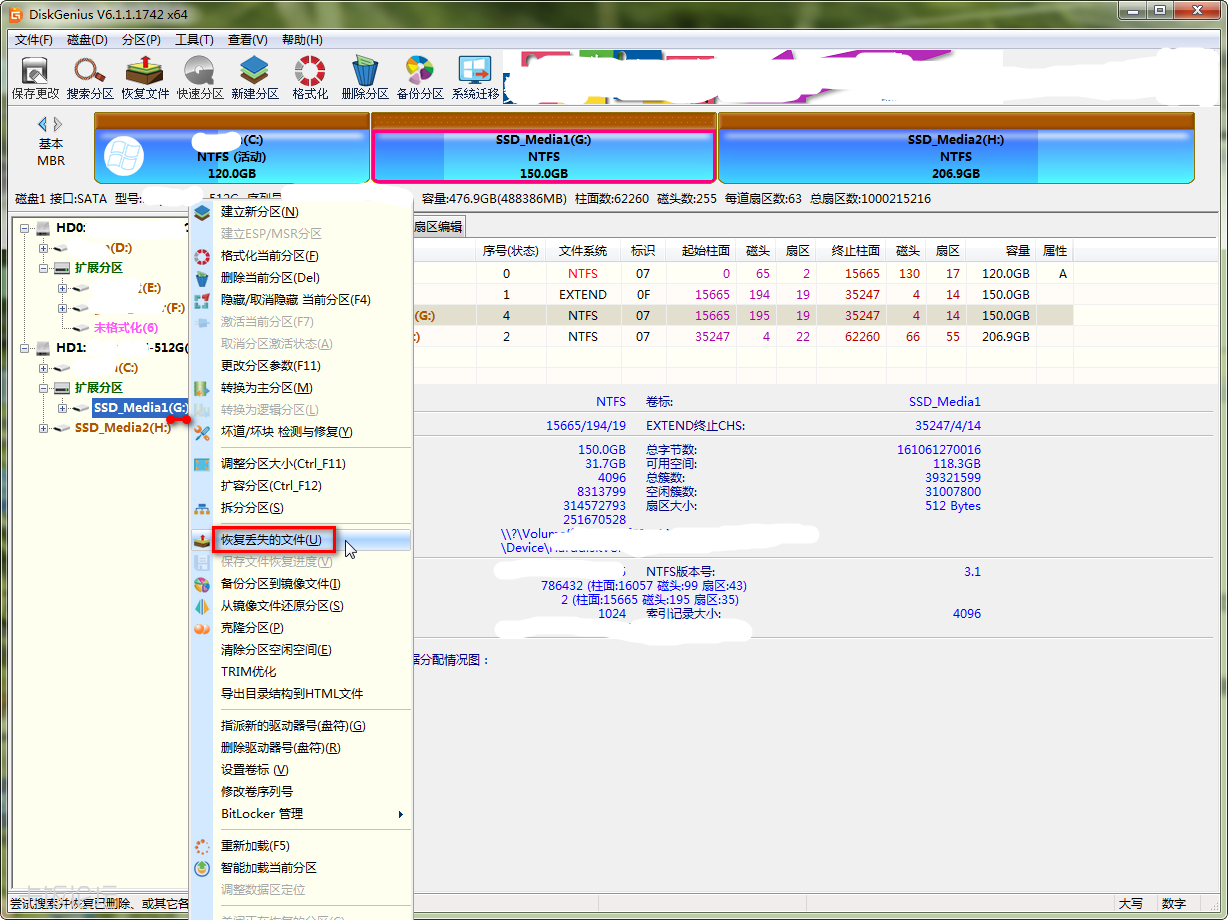Choose 重新加载(F5) in the context menu

tap(301, 846)
